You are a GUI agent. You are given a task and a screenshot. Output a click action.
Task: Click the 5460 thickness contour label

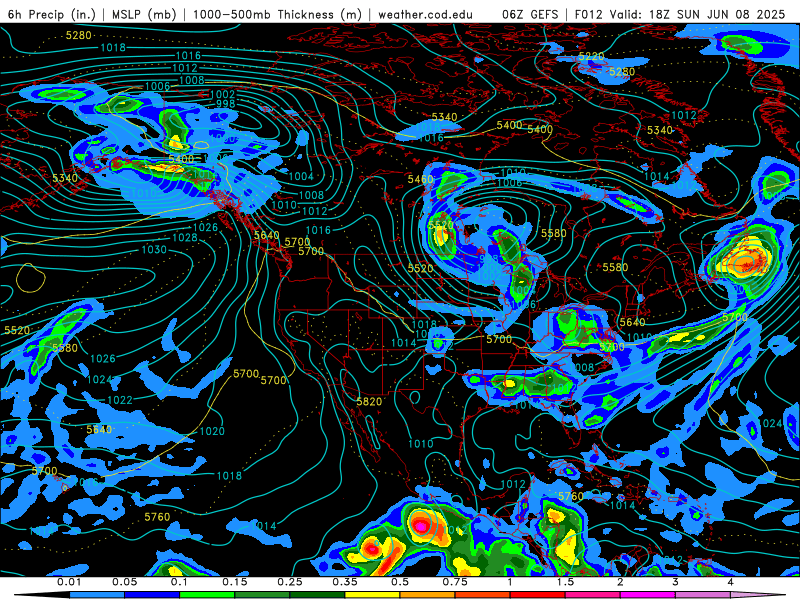pyautogui.click(x=420, y=179)
